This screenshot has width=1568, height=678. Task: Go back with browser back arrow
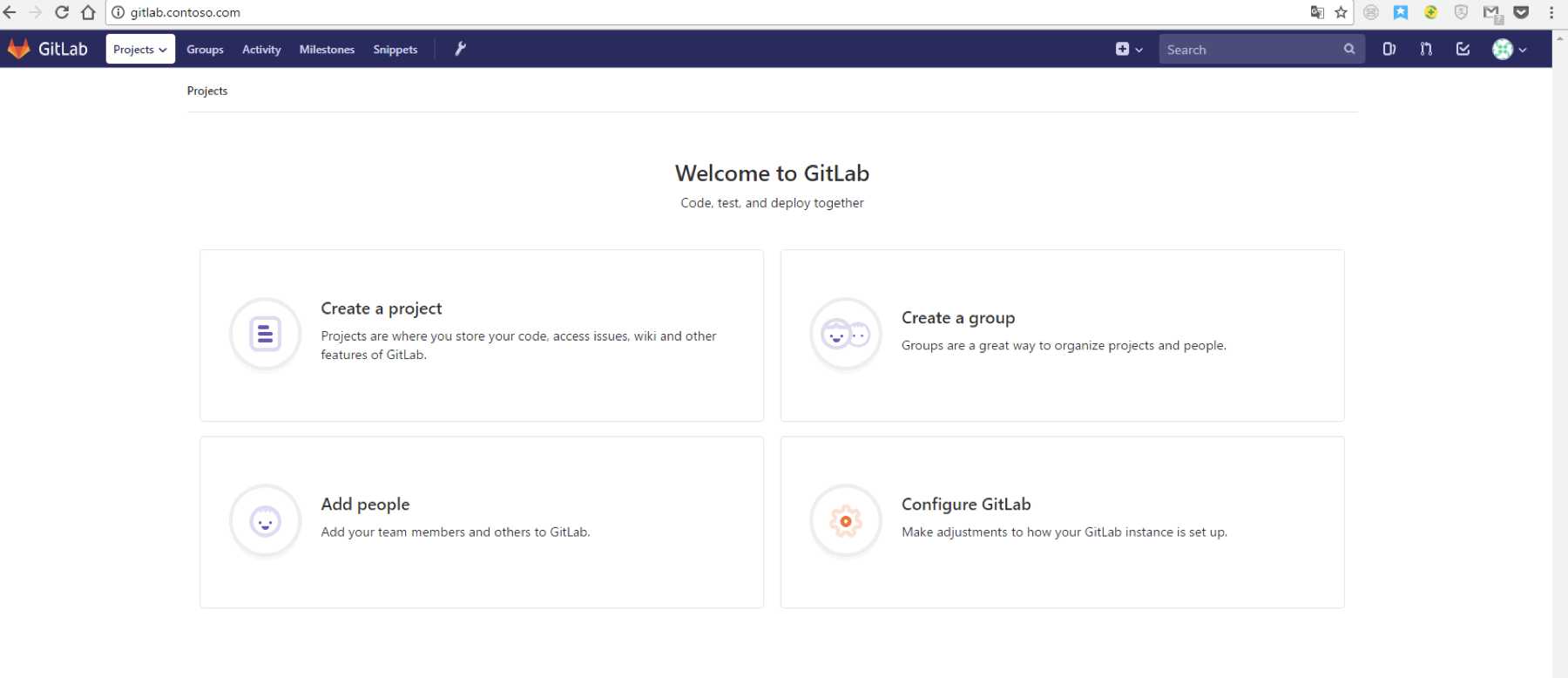[x=10, y=12]
